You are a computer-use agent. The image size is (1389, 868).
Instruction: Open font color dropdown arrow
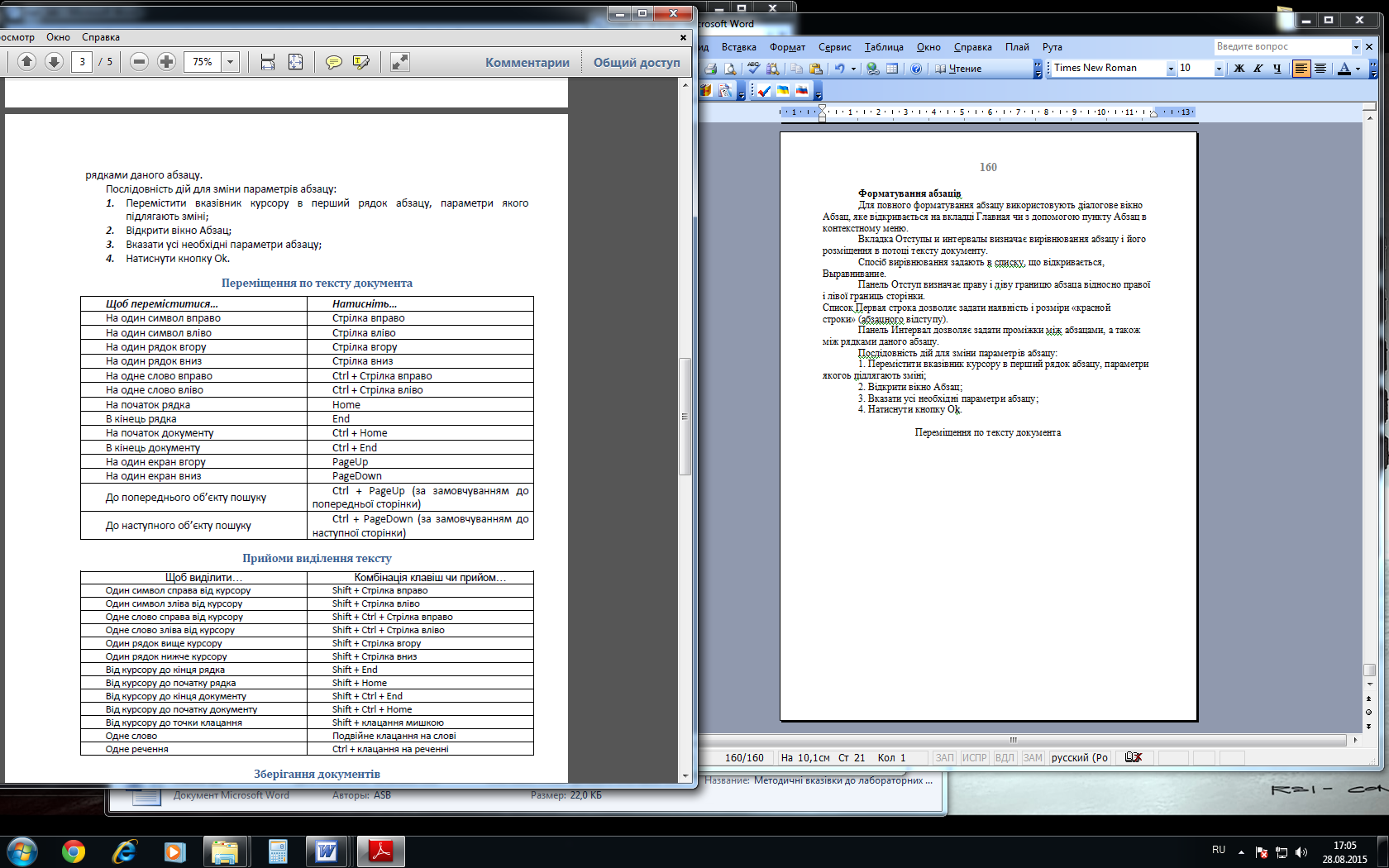[x=1358, y=69]
